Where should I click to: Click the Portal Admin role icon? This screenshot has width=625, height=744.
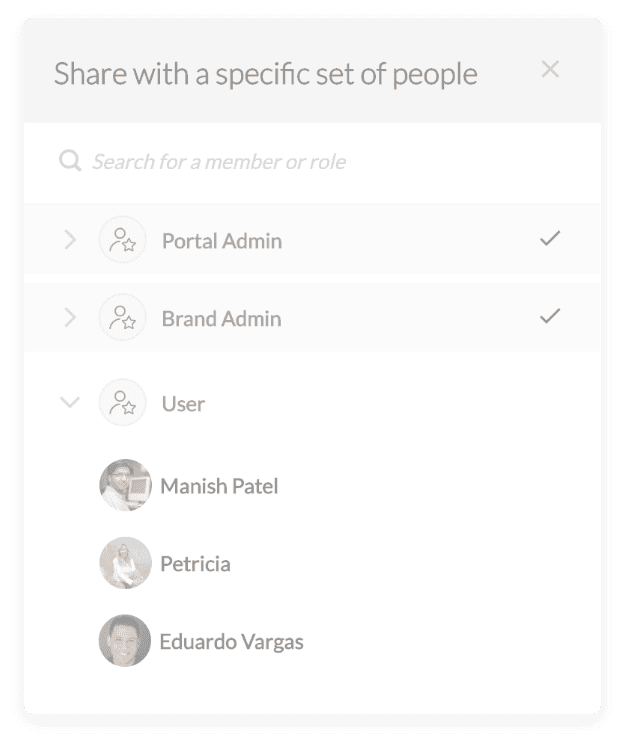[122, 240]
